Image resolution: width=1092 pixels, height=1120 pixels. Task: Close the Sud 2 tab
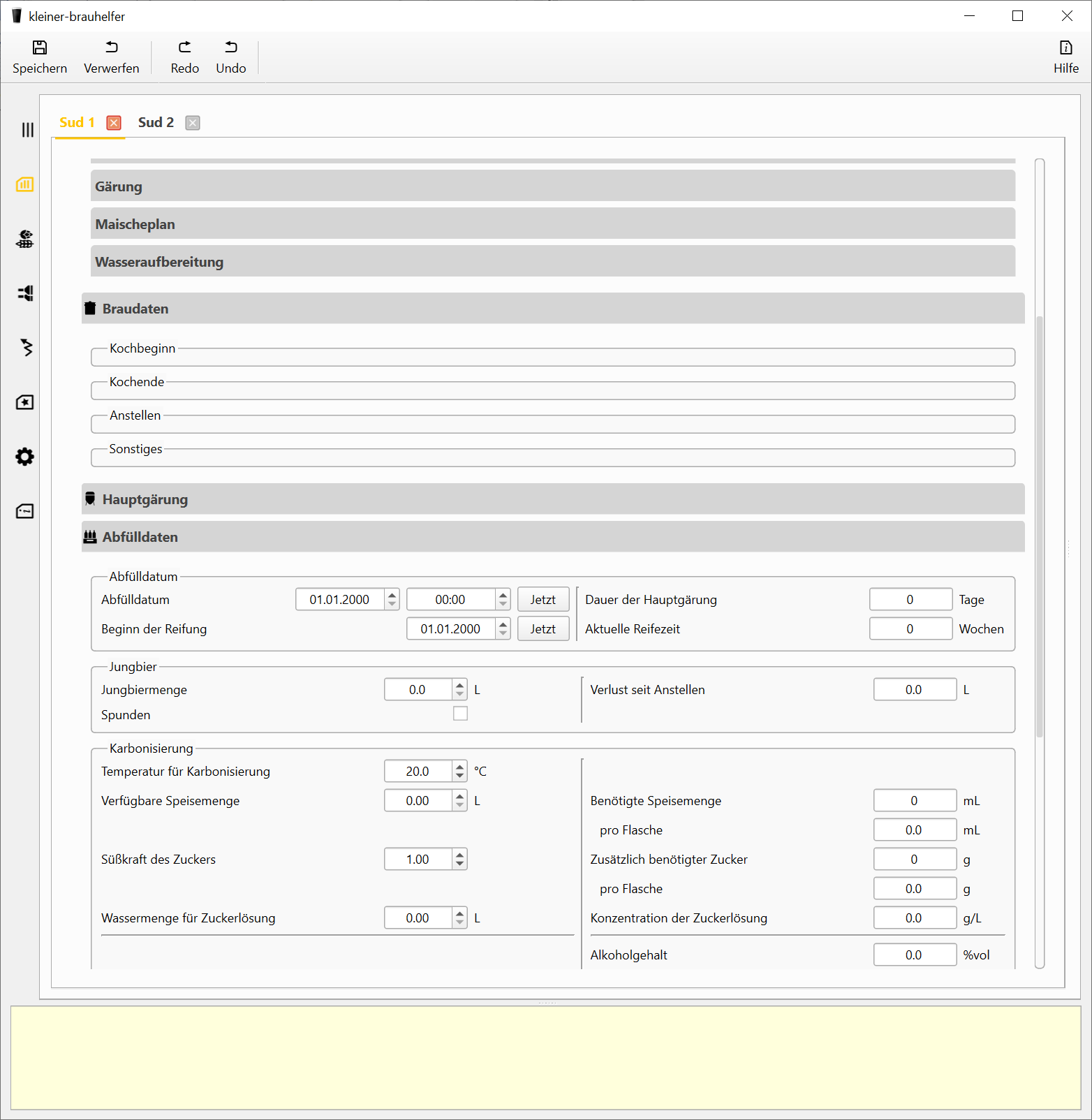[x=193, y=123]
